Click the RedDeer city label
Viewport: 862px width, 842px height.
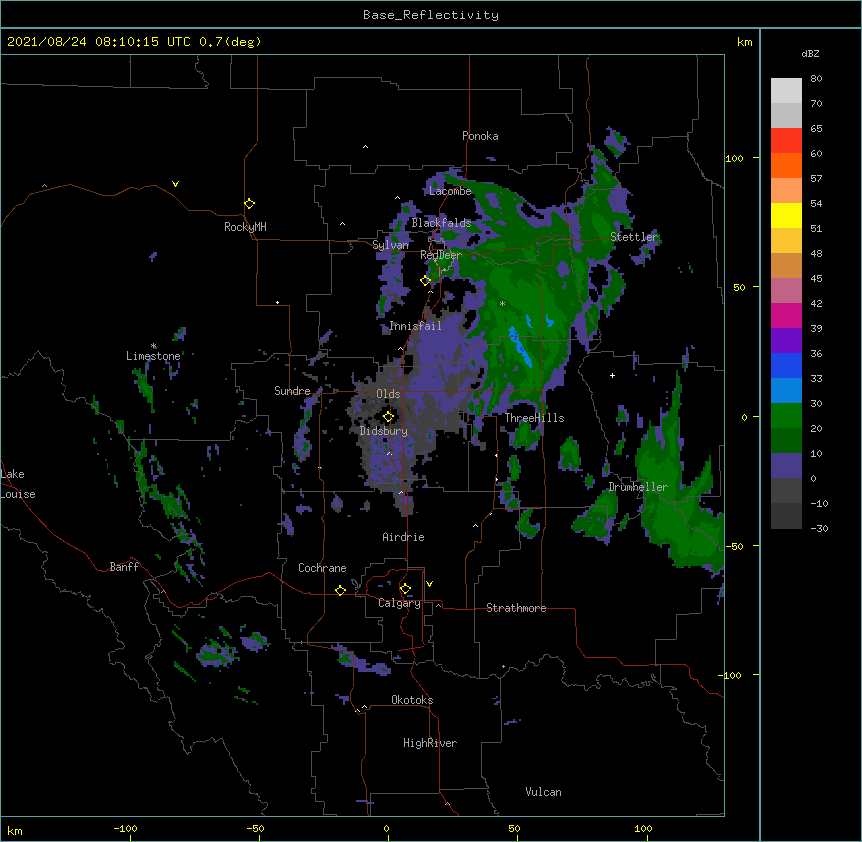(x=441, y=255)
